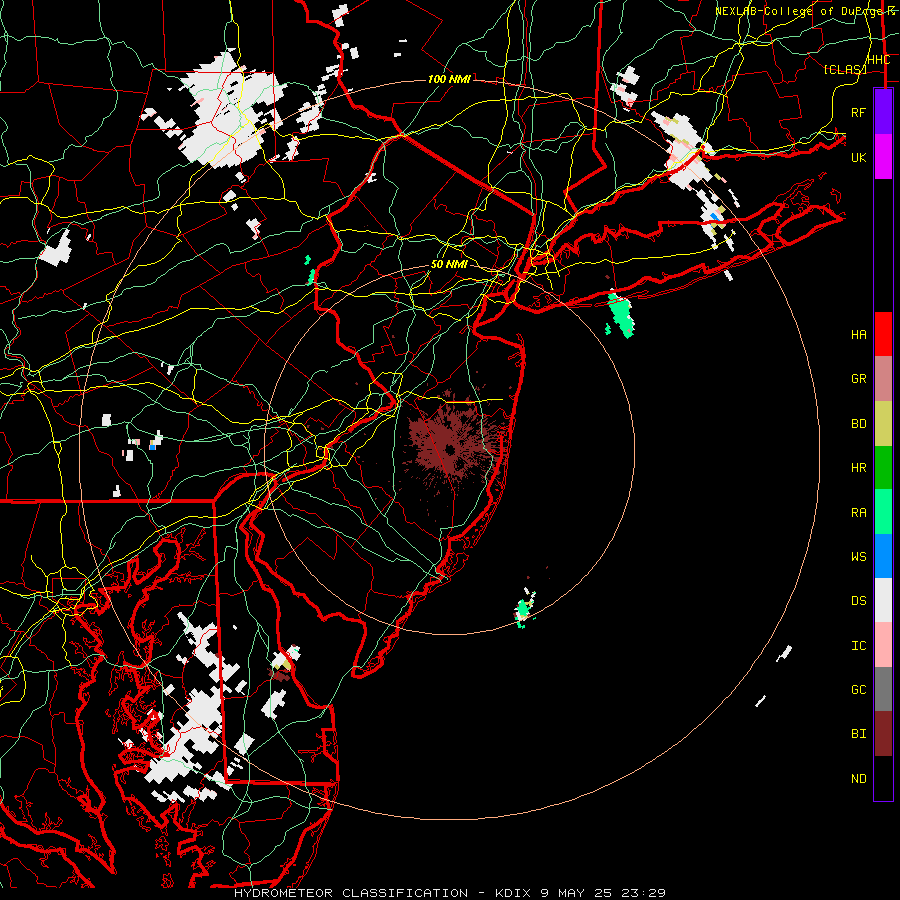Click the 'GC' legend label
Image resolution: width=900 pixels, height=900 pixels.
tap(858, 690)
